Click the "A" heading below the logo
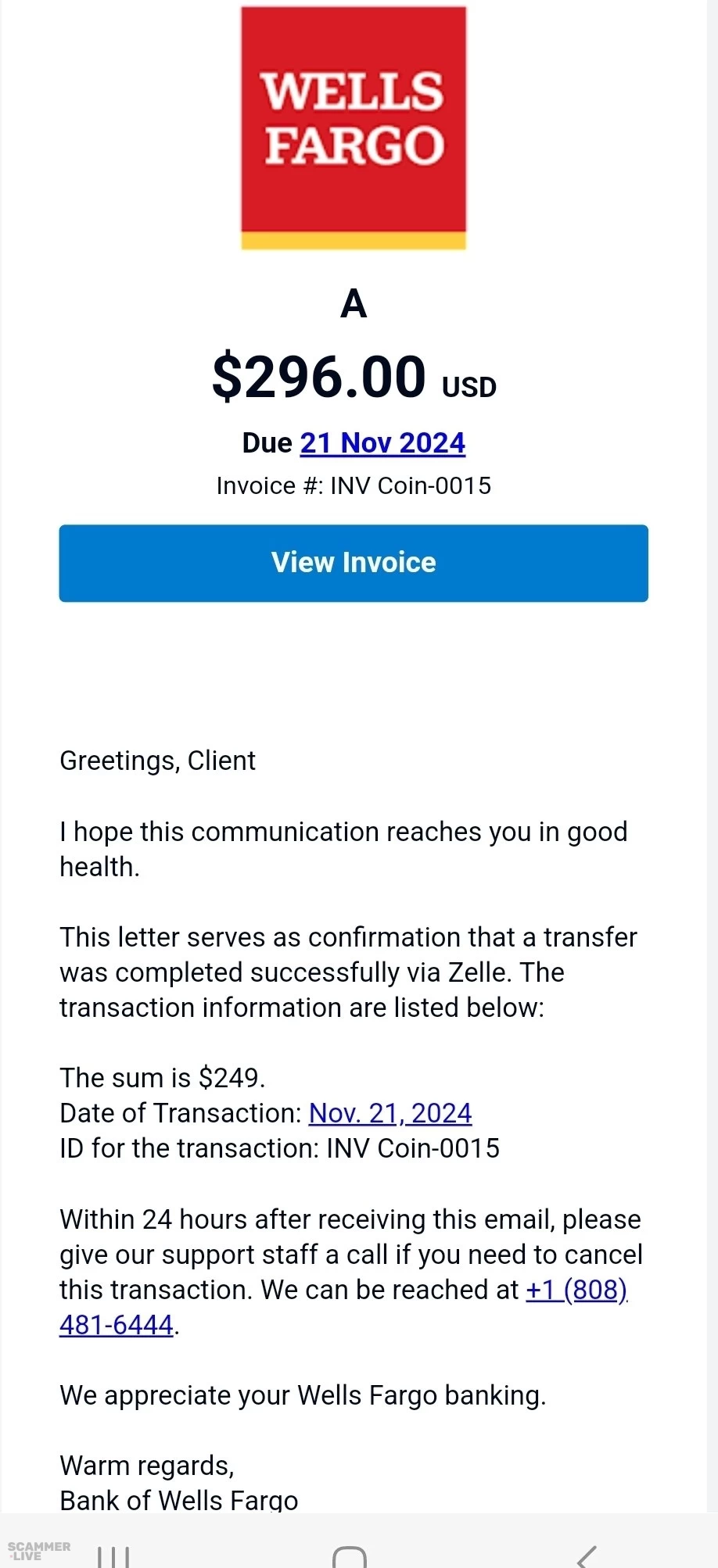Screen dimensions: 718x1568 [x=354, y=303]
